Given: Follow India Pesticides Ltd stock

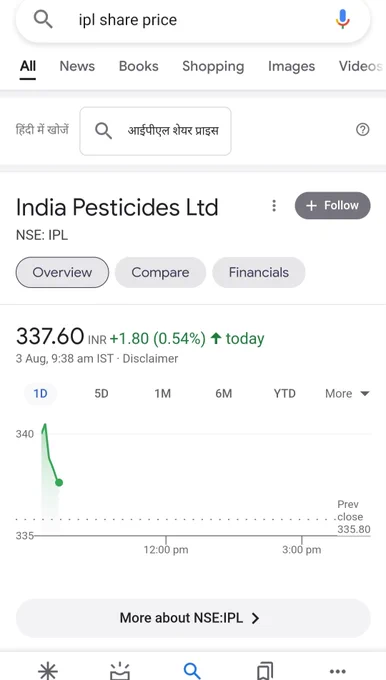Looking at the screenshot, I should (x=333, y=206).
